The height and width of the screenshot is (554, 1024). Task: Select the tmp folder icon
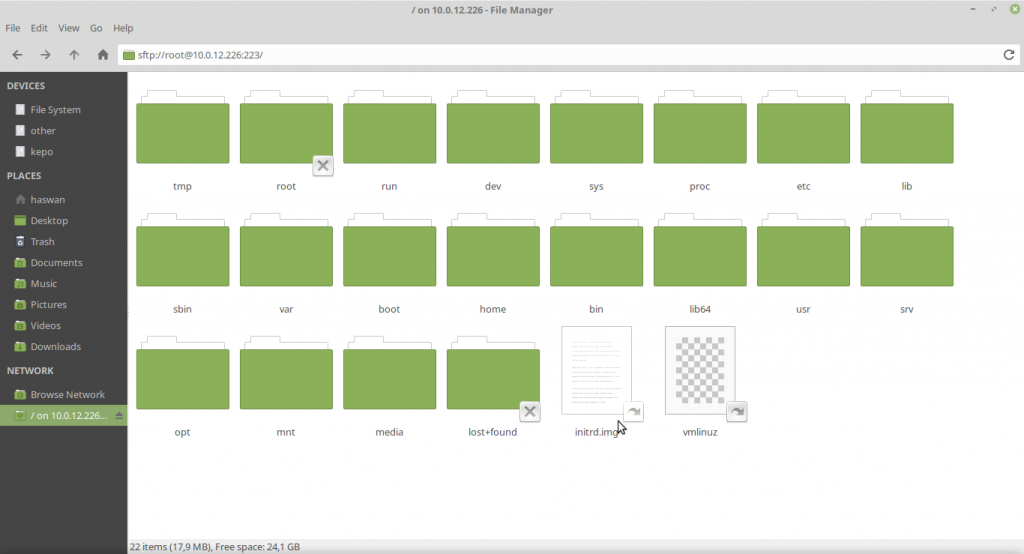click(183, 127)
